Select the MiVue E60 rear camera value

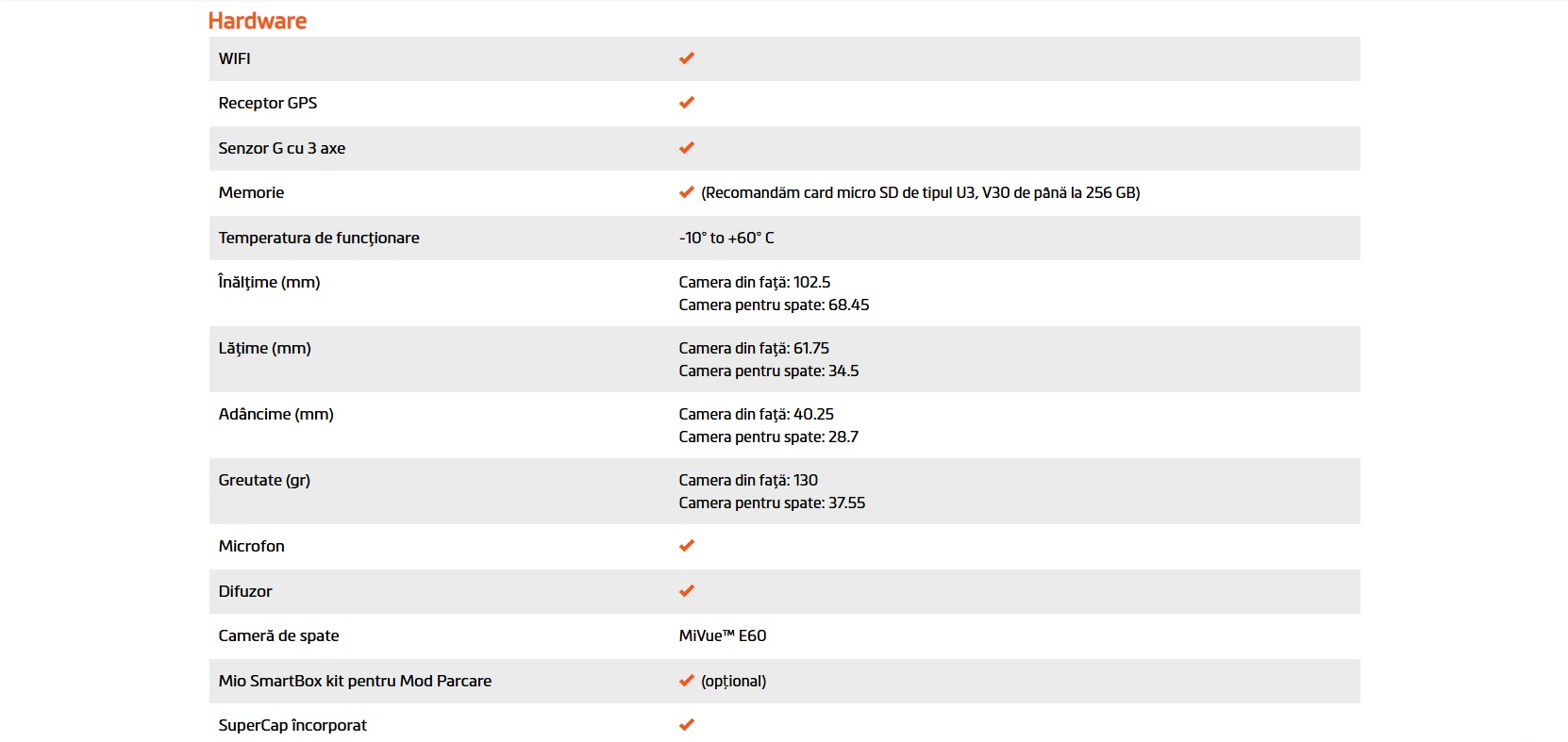(723, 635)
